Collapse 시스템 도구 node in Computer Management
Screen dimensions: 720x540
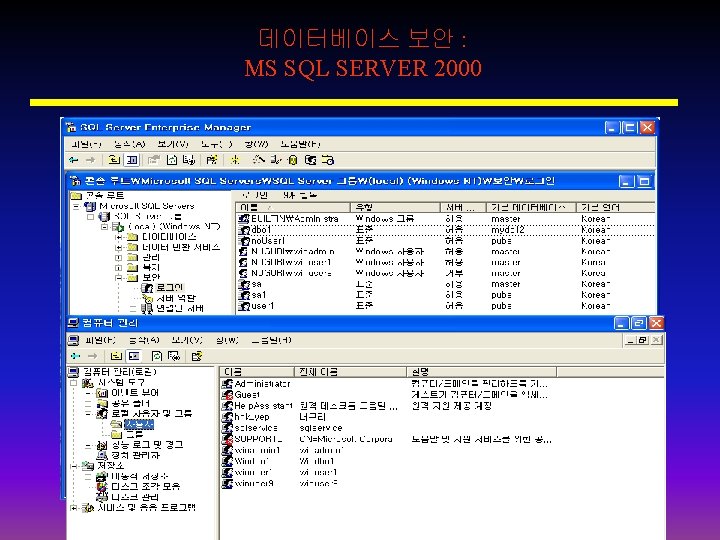coord(73,382)
